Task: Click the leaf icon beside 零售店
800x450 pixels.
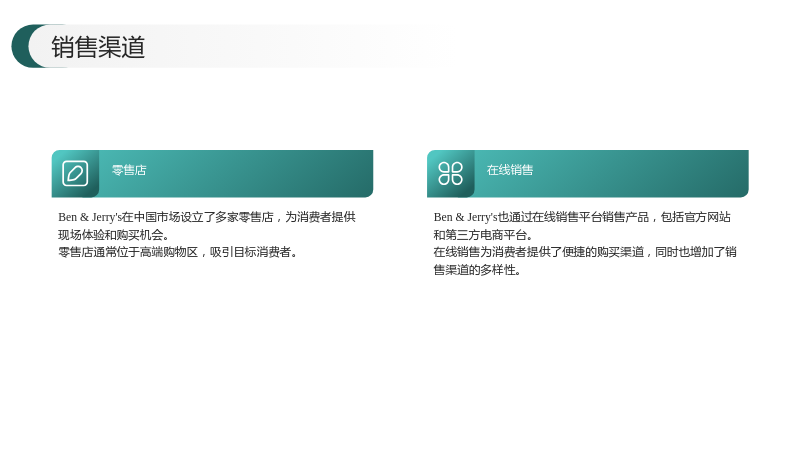Action: click(x=75, y=173)
